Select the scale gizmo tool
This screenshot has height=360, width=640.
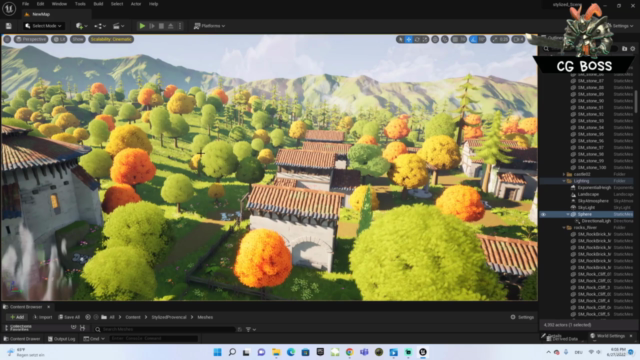pyautogui.click(x=424, y=39)
